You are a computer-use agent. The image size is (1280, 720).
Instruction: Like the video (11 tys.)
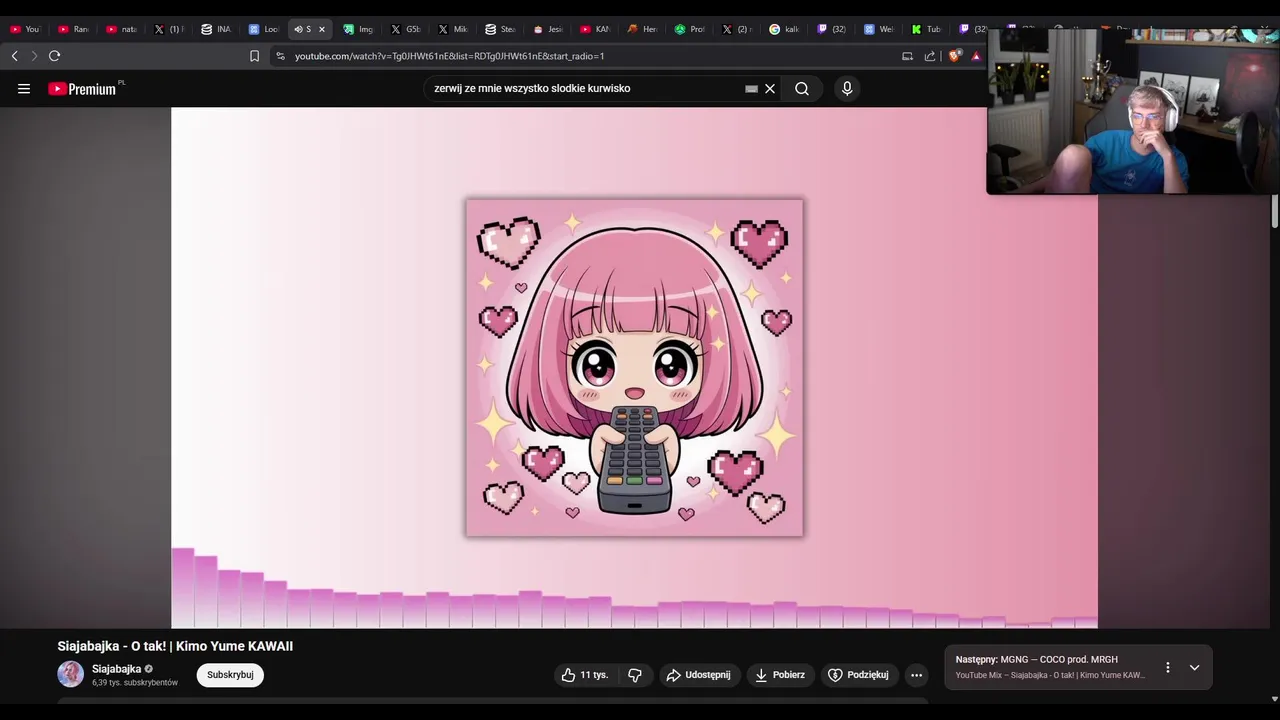click(585, 675)
